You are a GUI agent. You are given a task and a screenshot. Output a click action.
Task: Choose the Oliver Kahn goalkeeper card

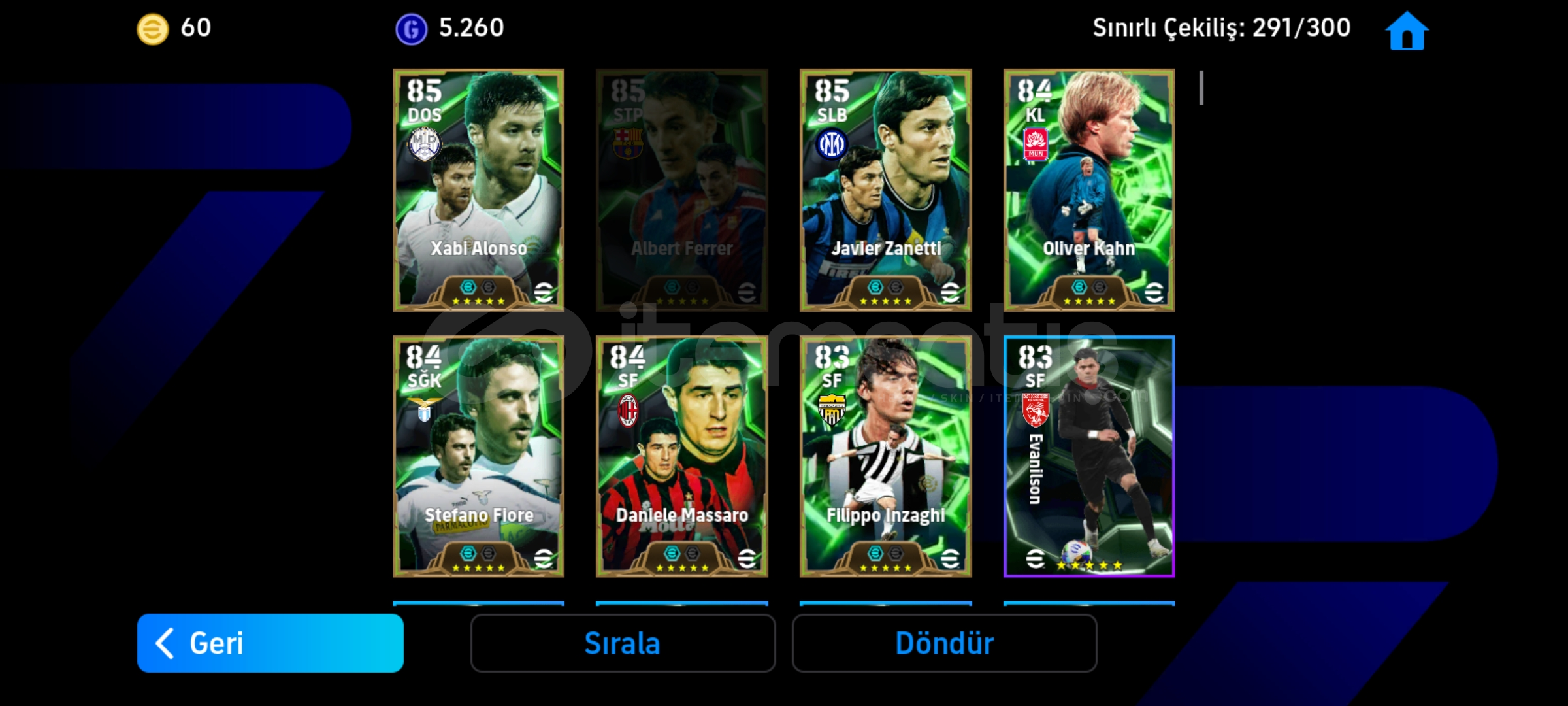click(1089, 190)
